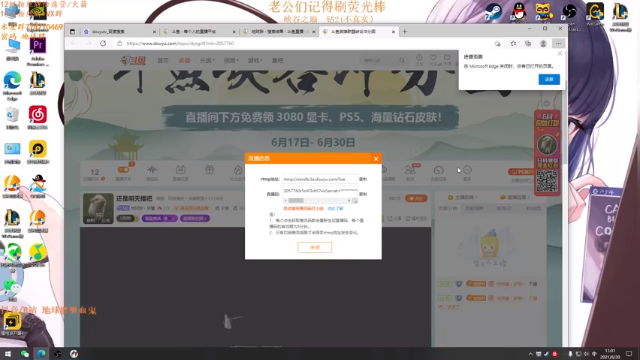Open 直播 in Douyu navigation

pos(184,60)
